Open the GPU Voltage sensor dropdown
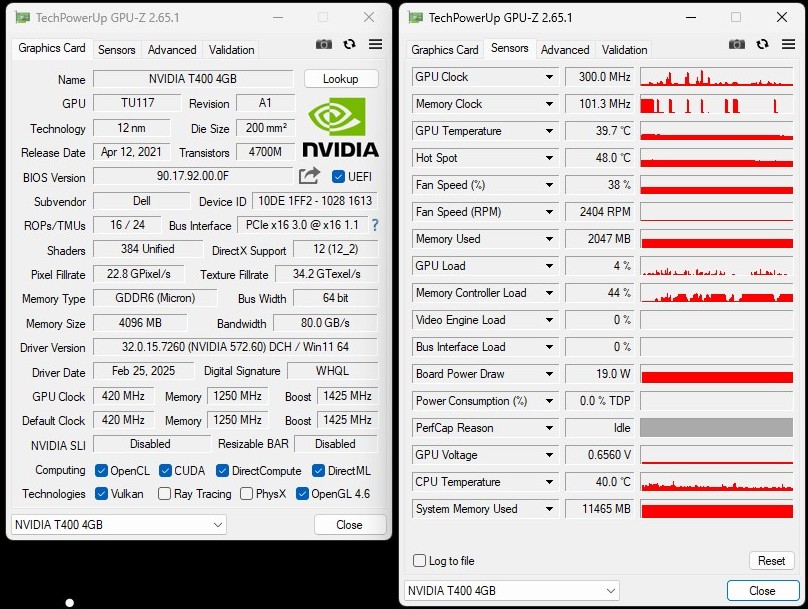 tap(549, 454)
